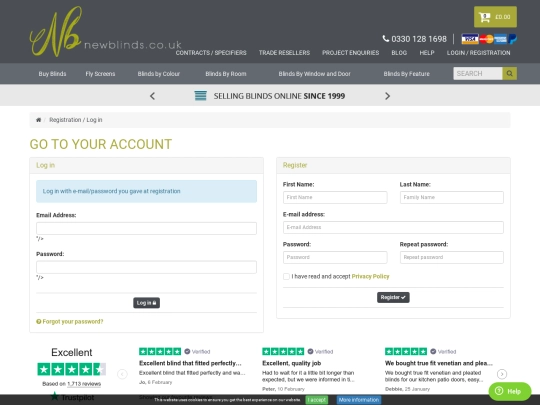Tick the Privacy Policy acceptance checkbox
The height and width of the screenshot is (405, 540).
click(x=286, y=277)
